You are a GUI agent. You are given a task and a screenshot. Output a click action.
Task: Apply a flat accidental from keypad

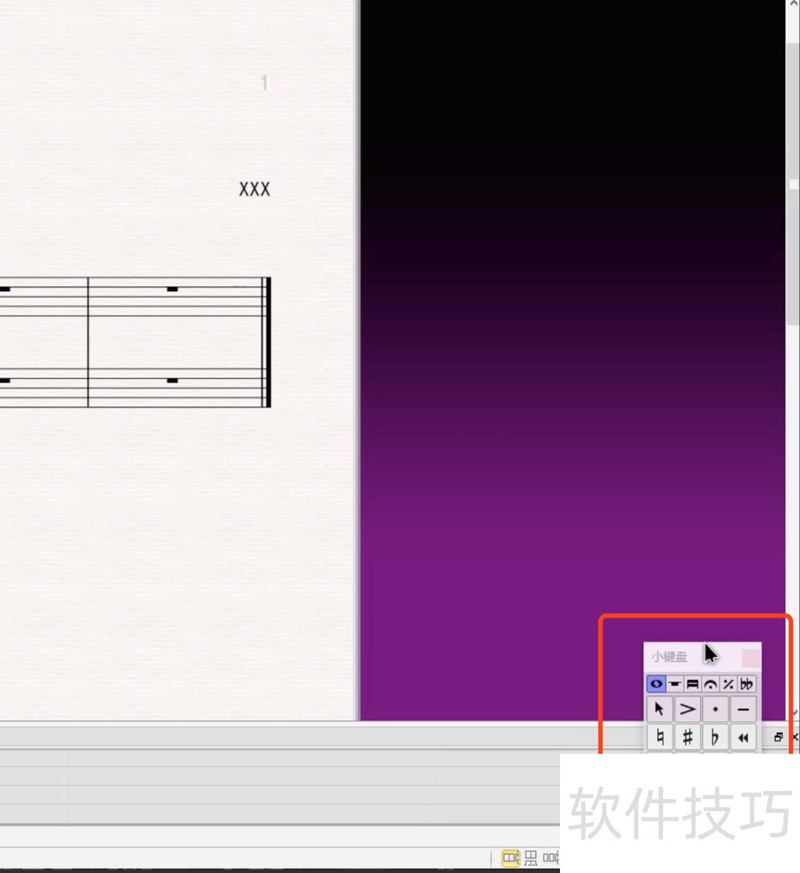(715, 738)
